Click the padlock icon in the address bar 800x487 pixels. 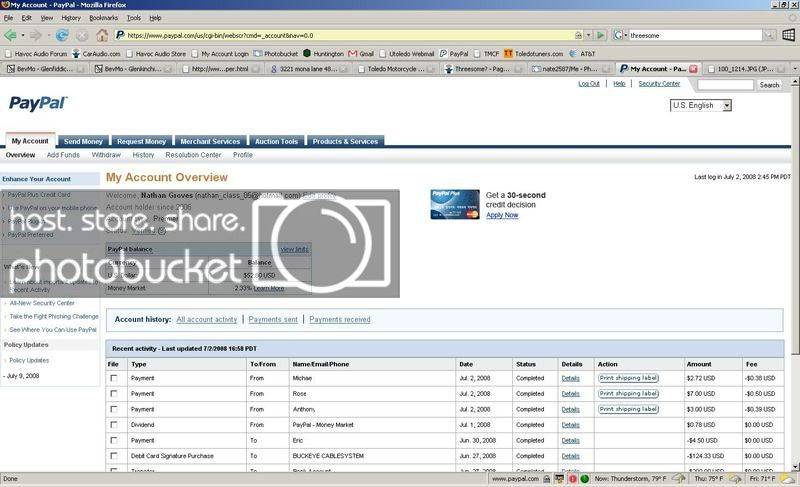(578, 35)
